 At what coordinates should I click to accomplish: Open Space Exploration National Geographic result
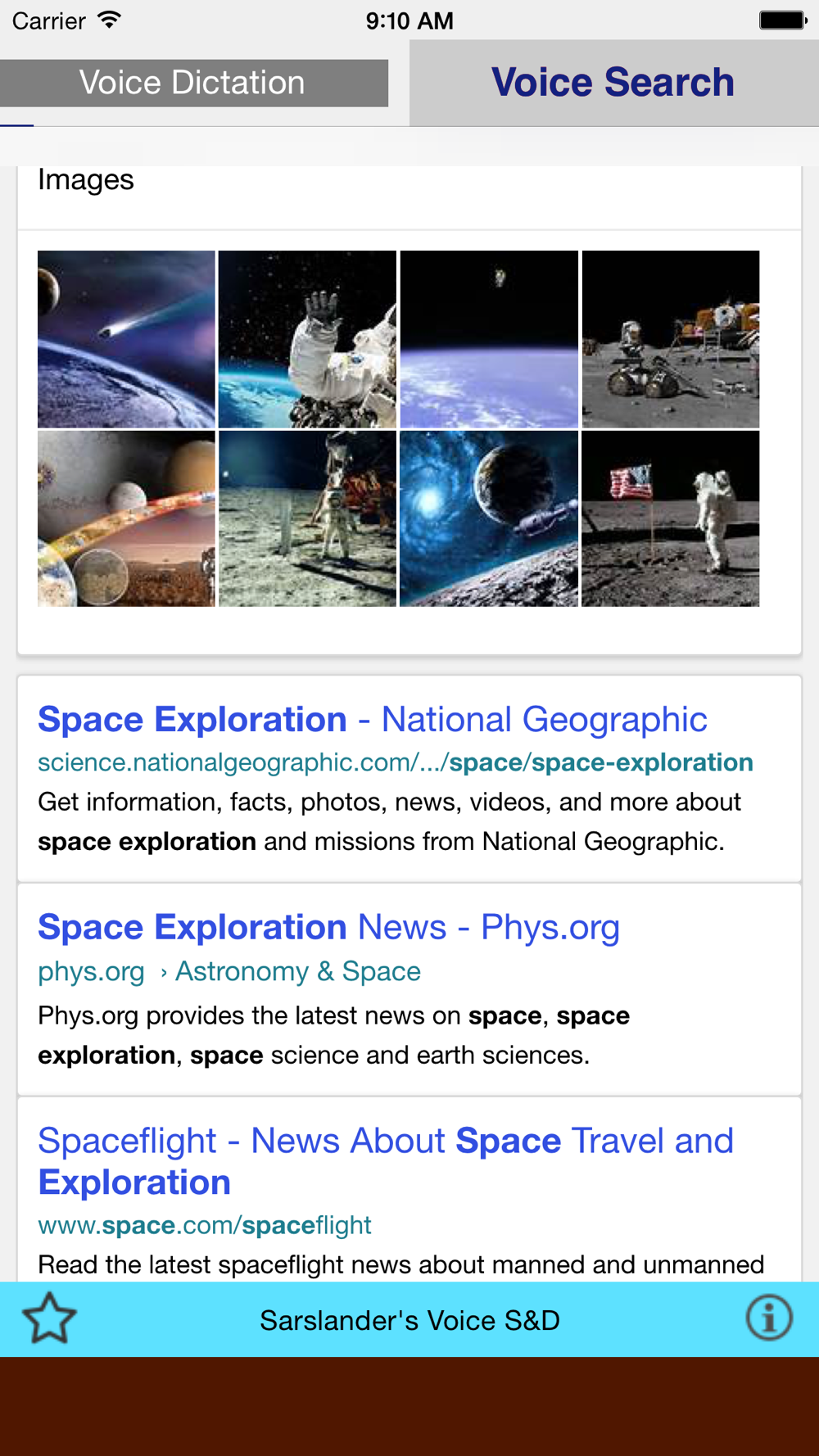pos(373,720)
